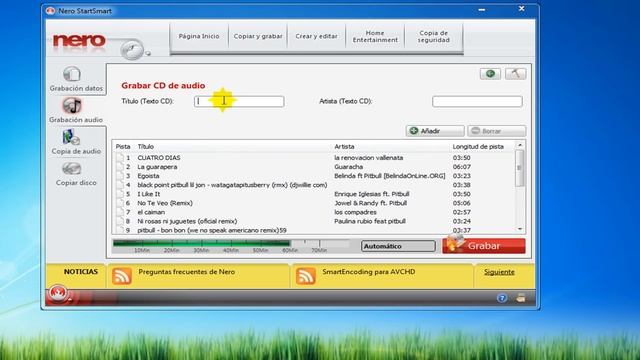Click artist Paulina rubio feat pitbull
Viewport: 640px width, 360px height.
pos(370,221)
